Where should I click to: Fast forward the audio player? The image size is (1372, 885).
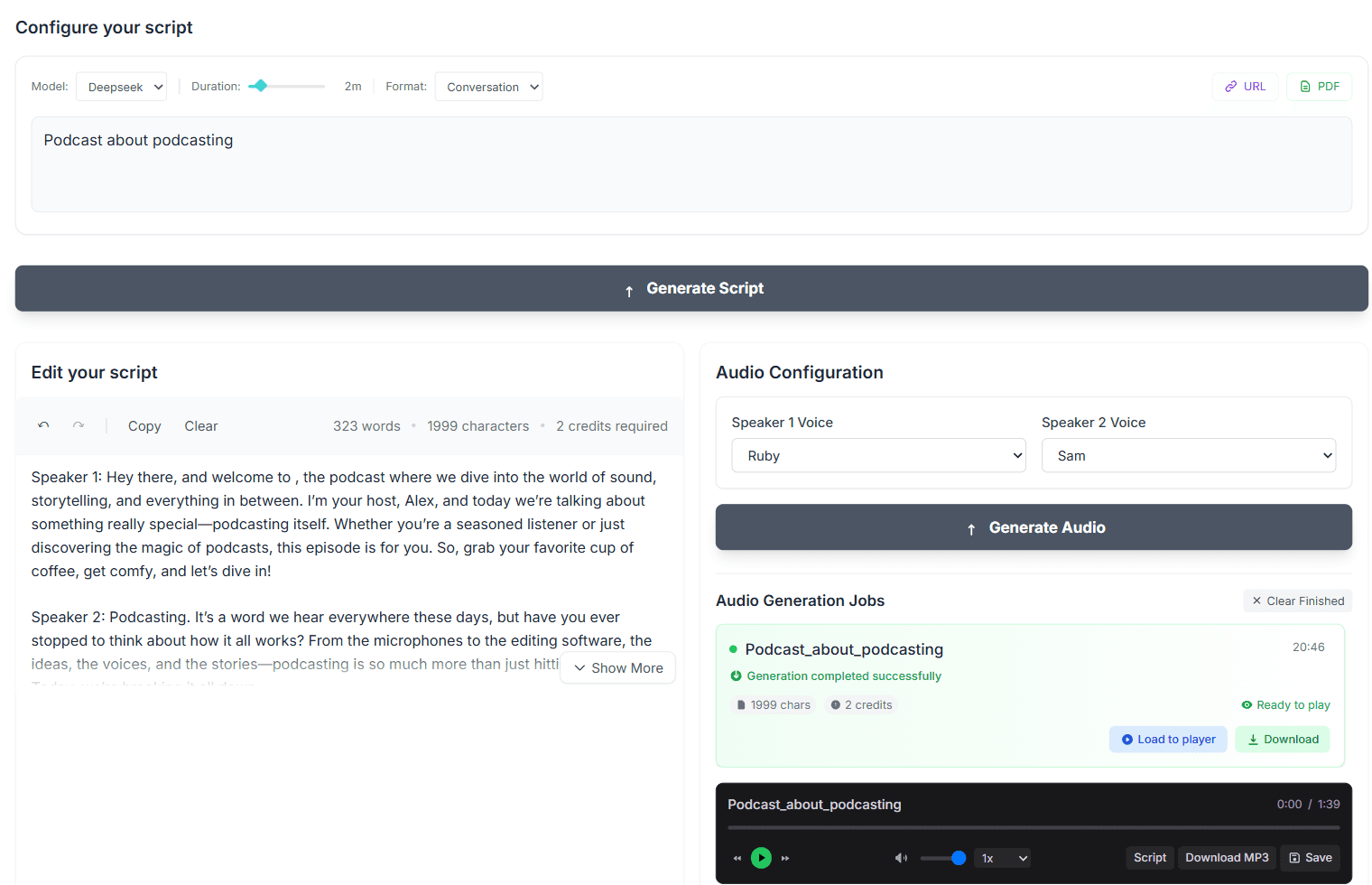785,858
